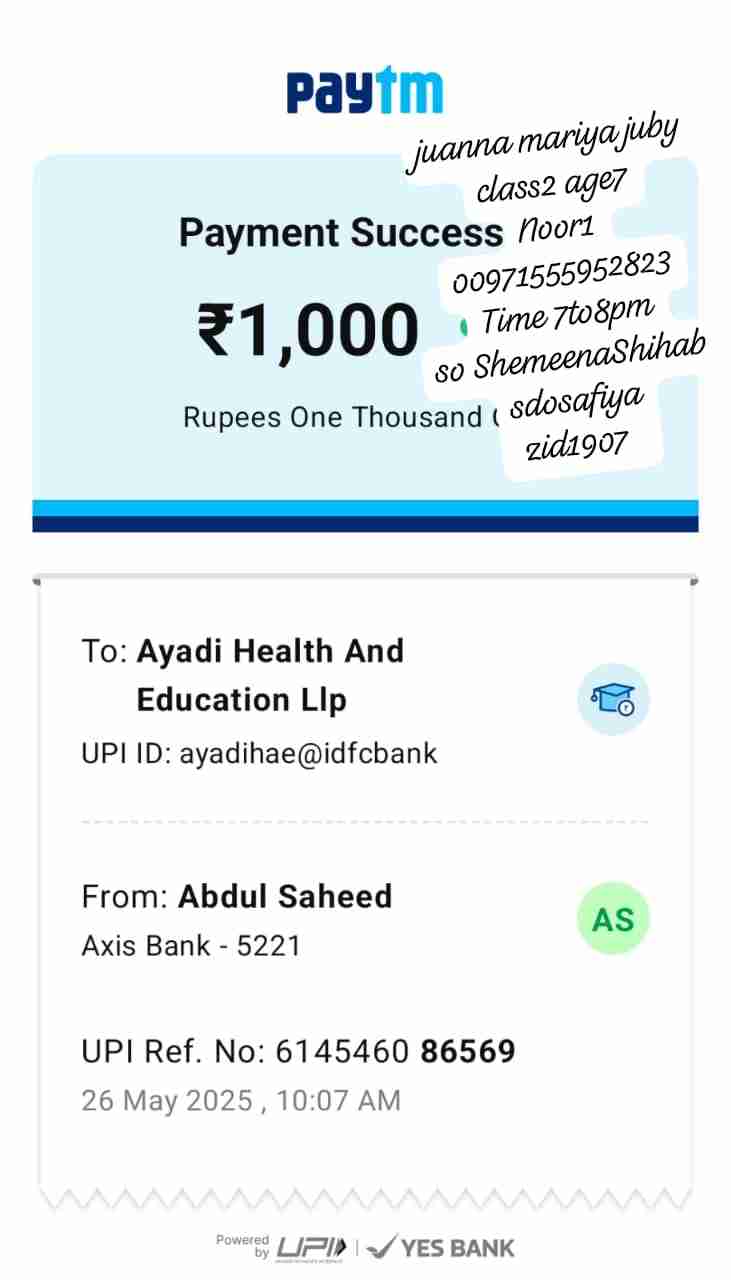Click the Paytm logo at top
The height and width of the screenshot is (1280, 731).
365,92
